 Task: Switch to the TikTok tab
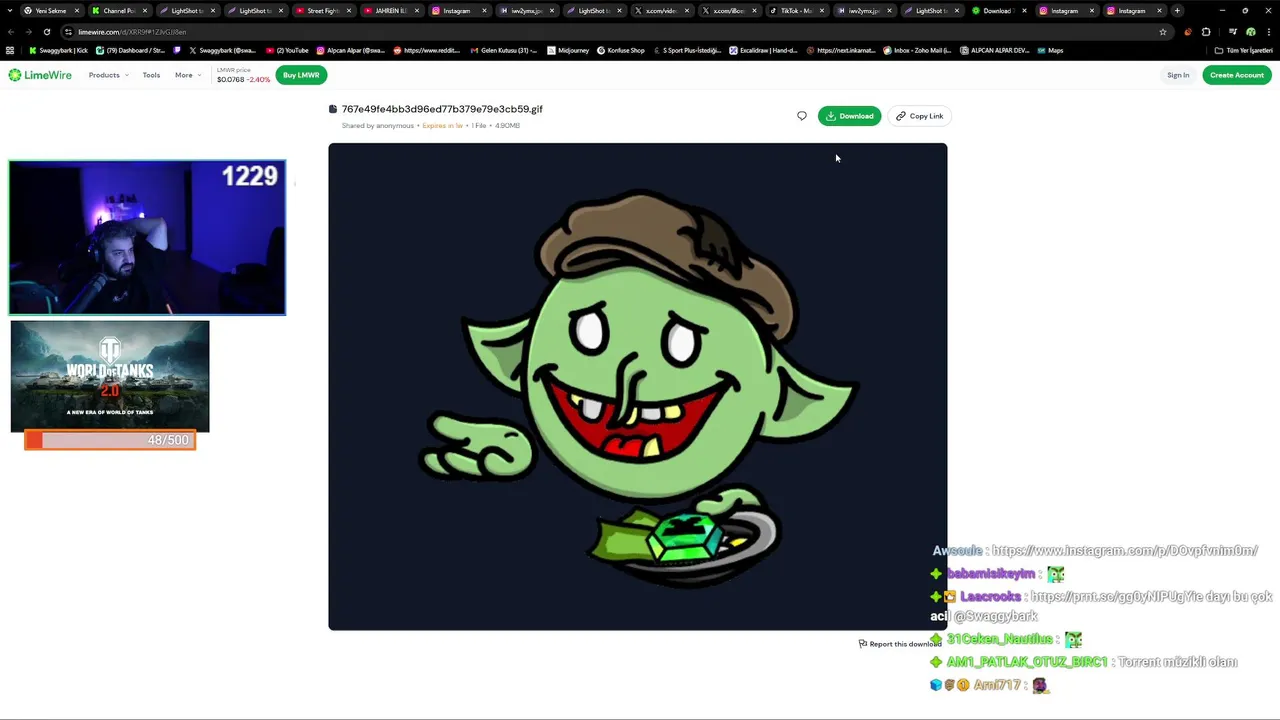pyautogui.click(x=797, y=11)
